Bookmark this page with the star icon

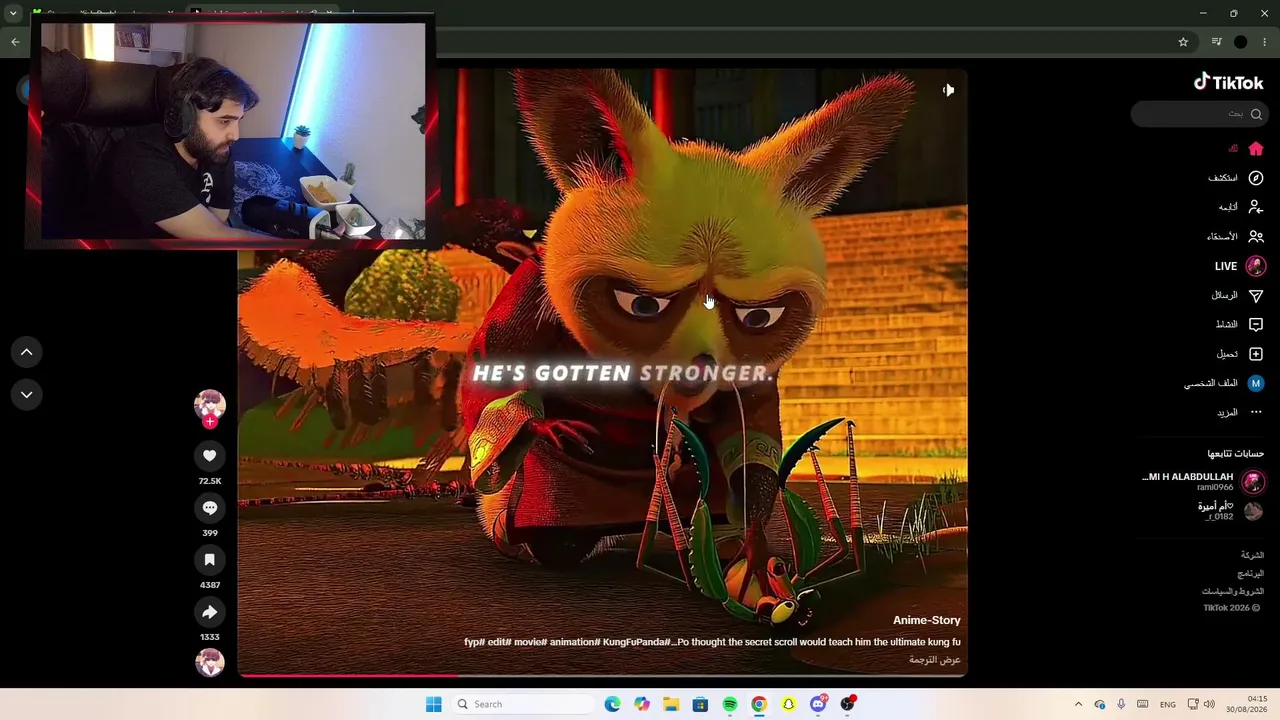click(1183, 42)
